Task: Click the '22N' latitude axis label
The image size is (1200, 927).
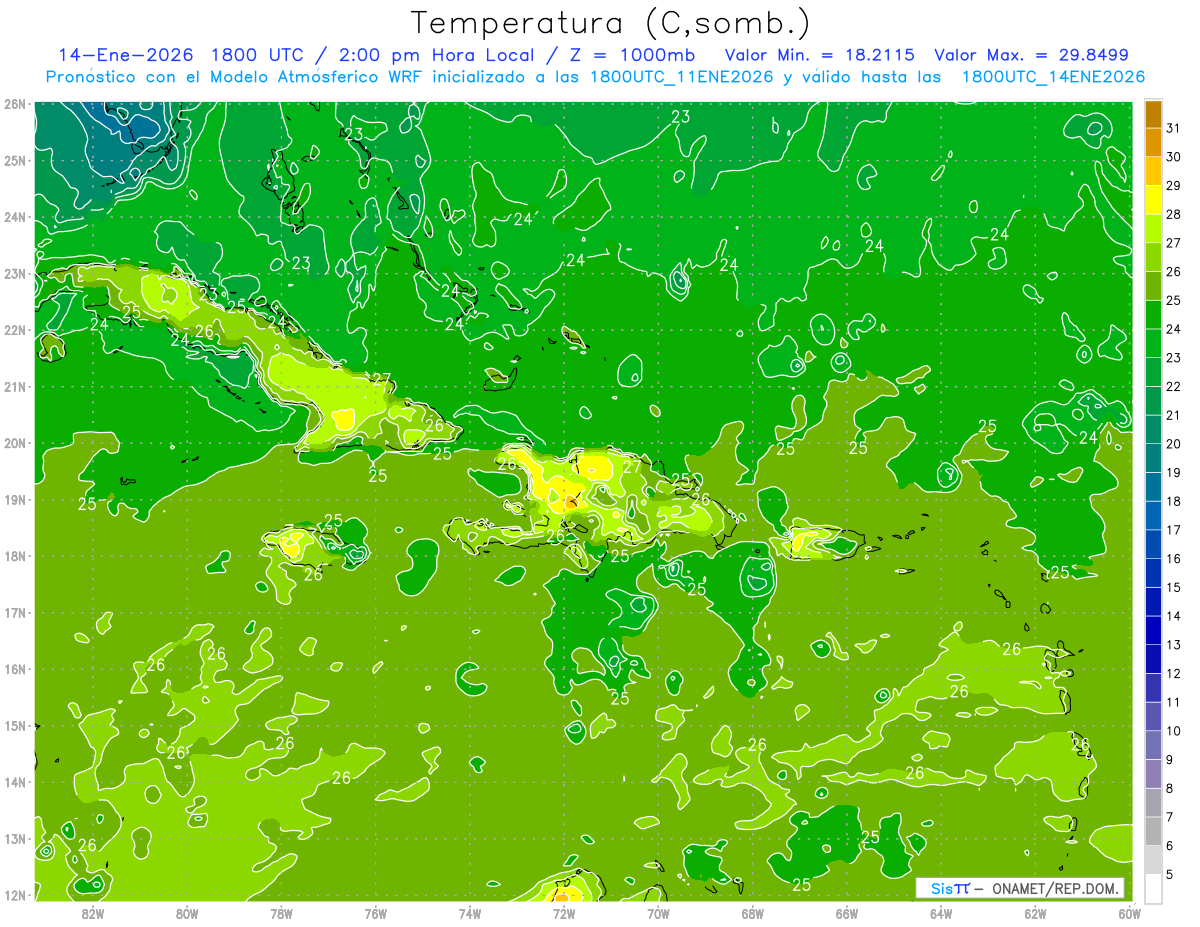Action: point(14,330)
